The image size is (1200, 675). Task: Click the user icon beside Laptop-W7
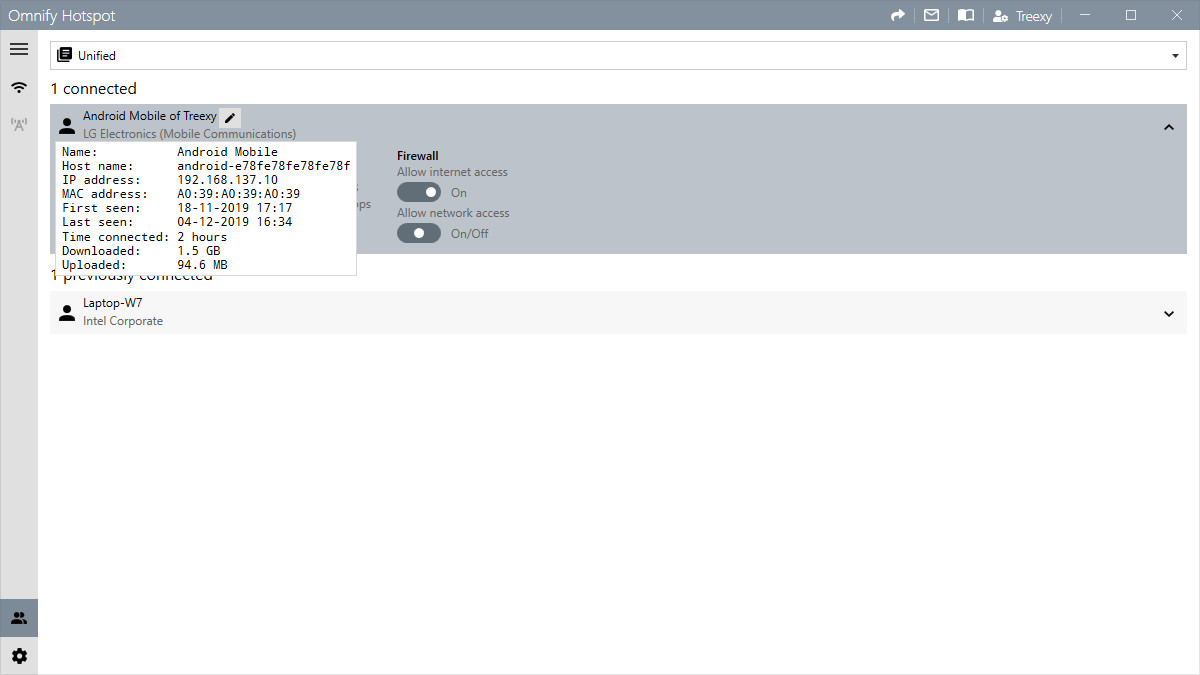66,311
